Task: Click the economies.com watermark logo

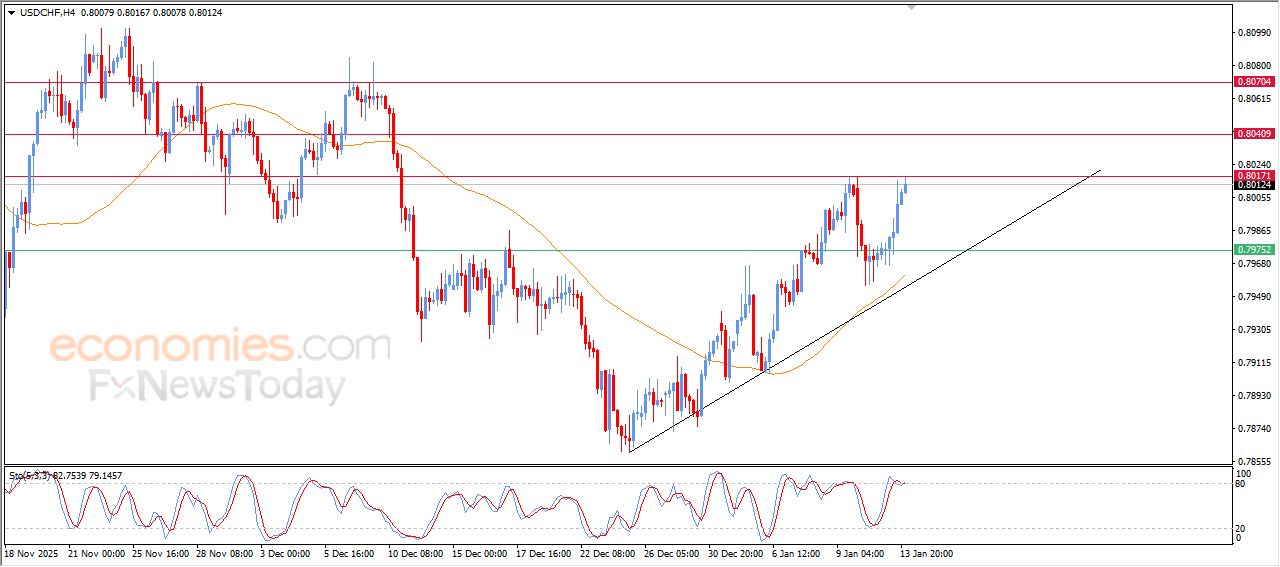Action: click(220, 347)
